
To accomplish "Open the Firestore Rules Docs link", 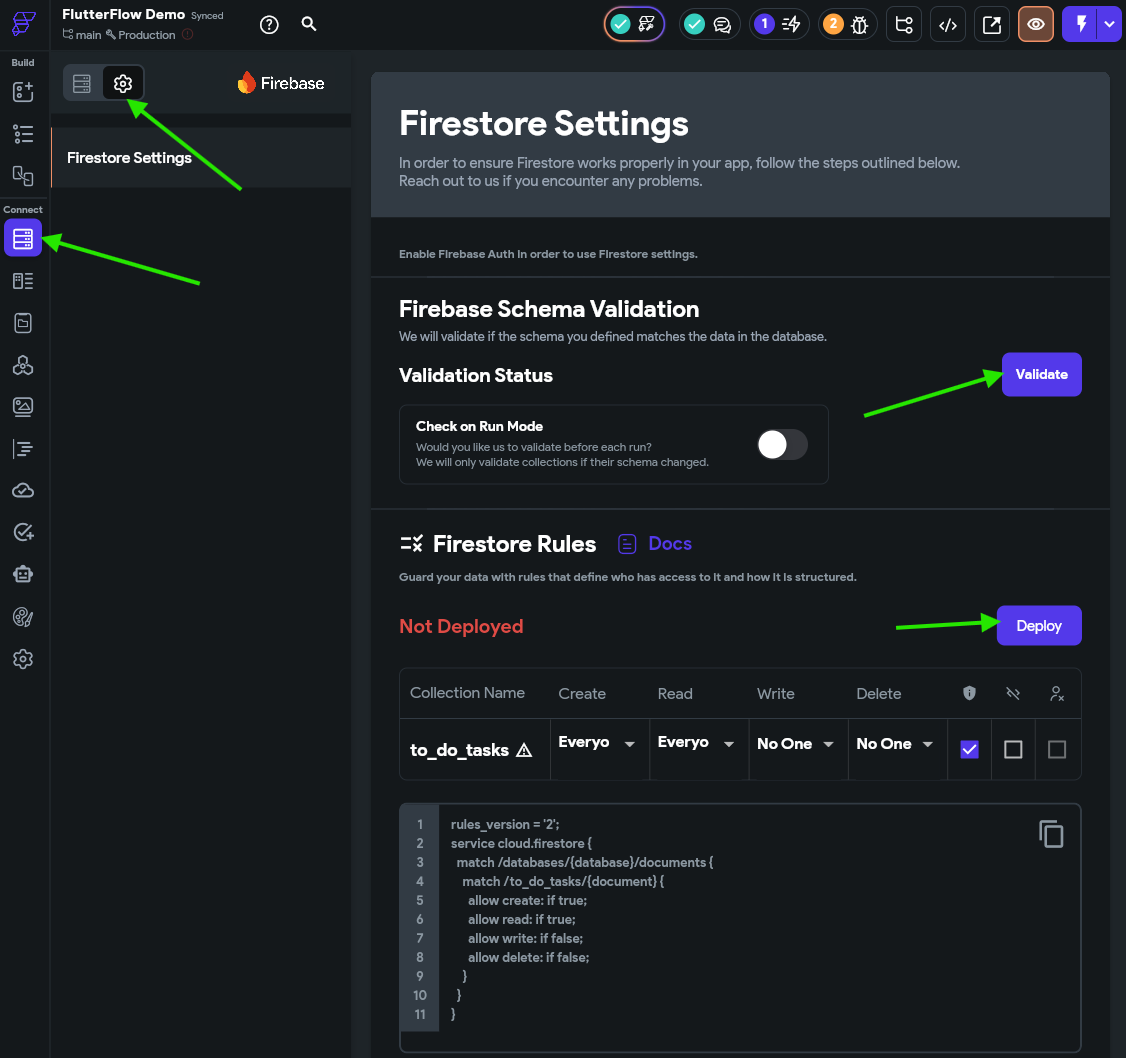I will click(655, 544).
